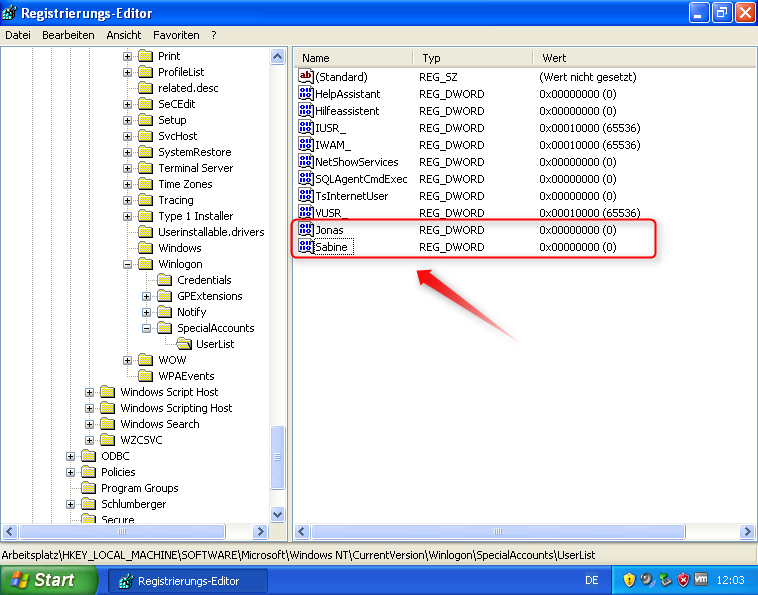Image resolution: width=758 pixels, height=595 pixels.
Task: Click the values pane scroll right arrow
Action: [747, 532]
